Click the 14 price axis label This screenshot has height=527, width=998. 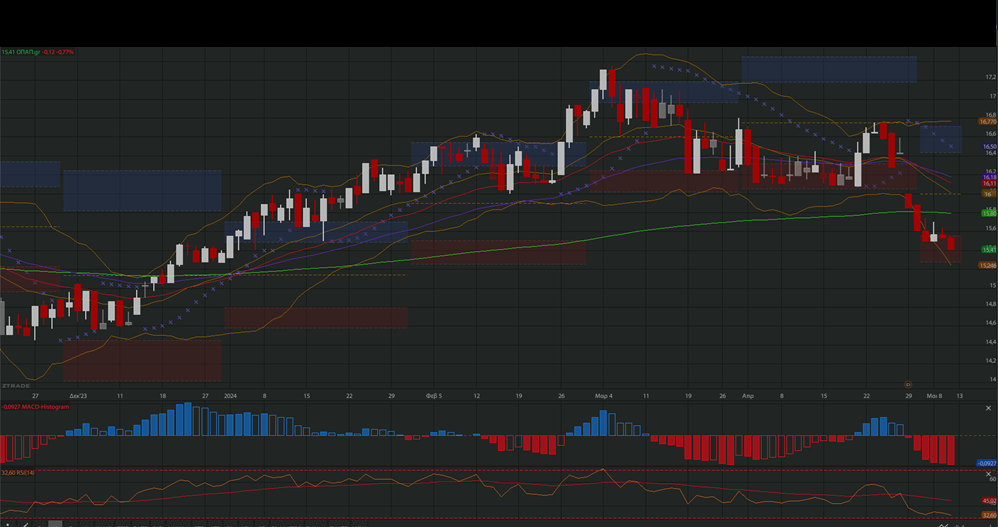[x=993, y=379]
